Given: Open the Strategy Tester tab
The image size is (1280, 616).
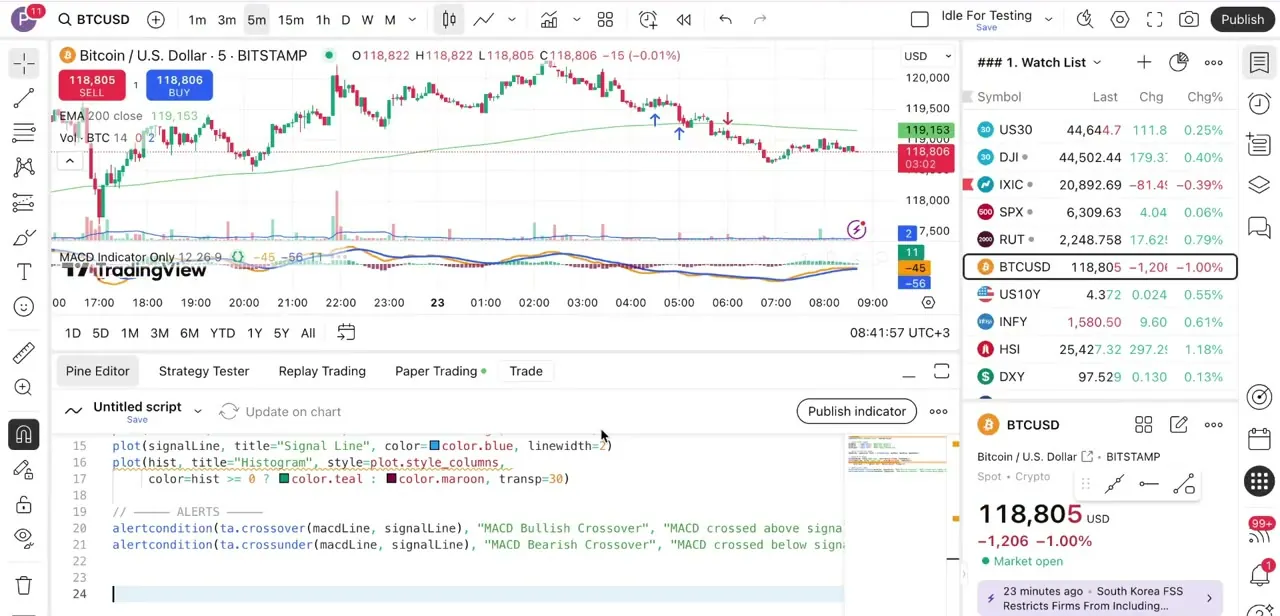Looking at the screenshot, I should pyautogui.click(x=204, y=371).
